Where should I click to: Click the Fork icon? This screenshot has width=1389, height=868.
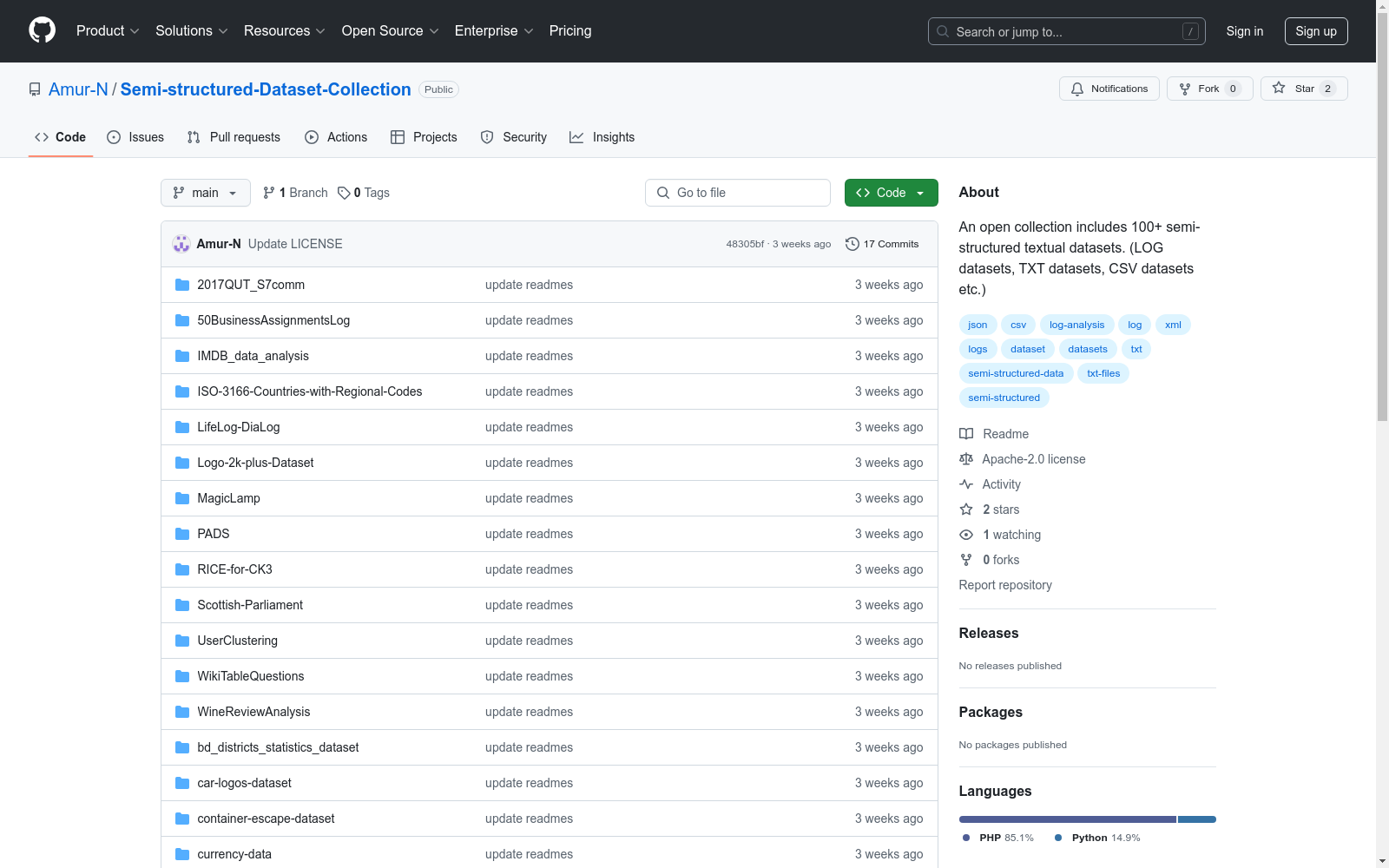tap(1185, 89)
